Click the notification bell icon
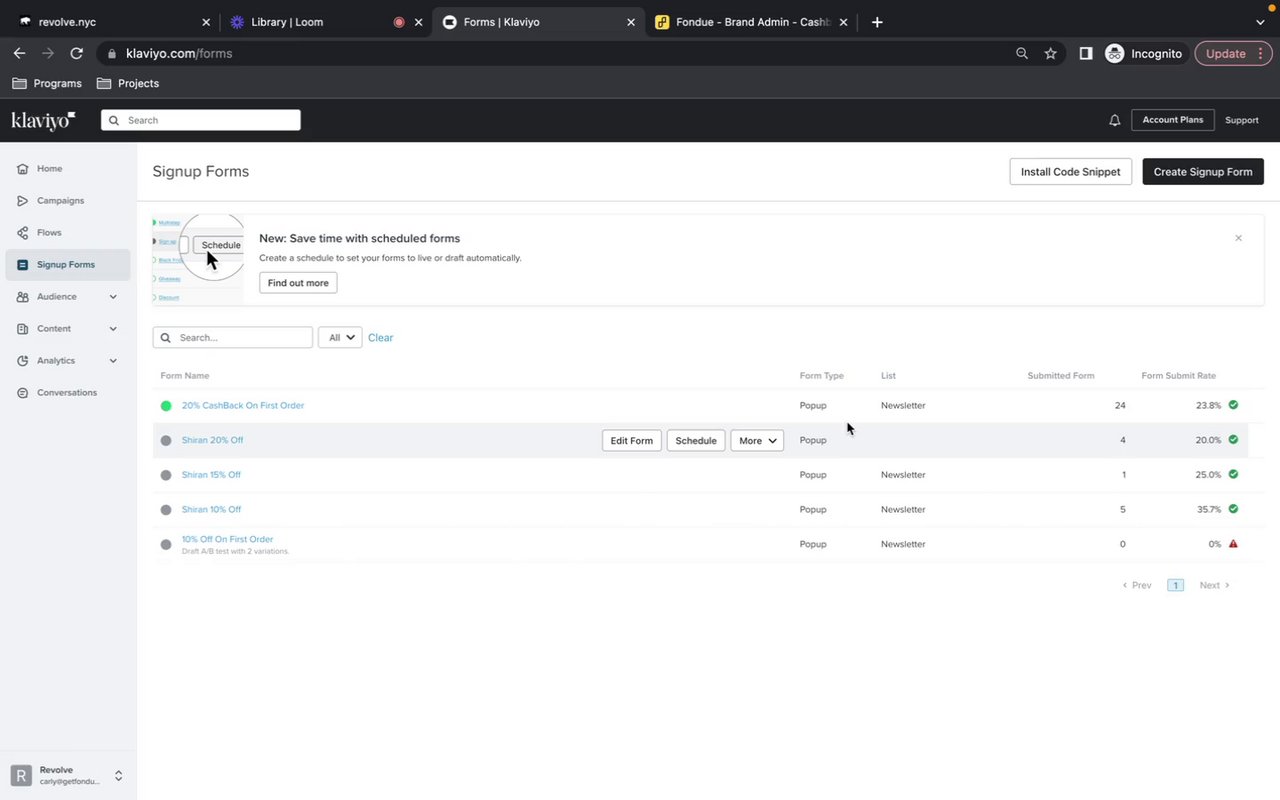Image resolution: width=1280 pixels, height=800 pixels. click(x=1114, y=120)
